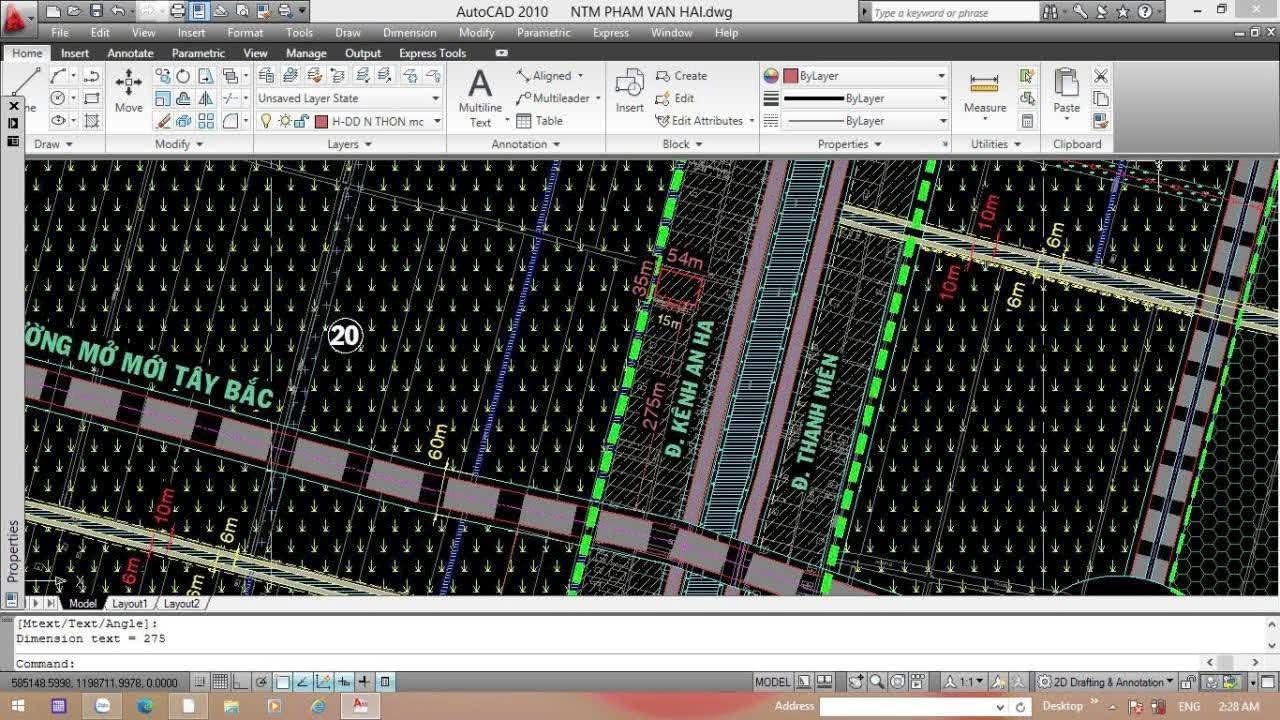Switch to the Annotate ribbon tab
Screen dimensions: 1280x720
[x=130, y=52]
